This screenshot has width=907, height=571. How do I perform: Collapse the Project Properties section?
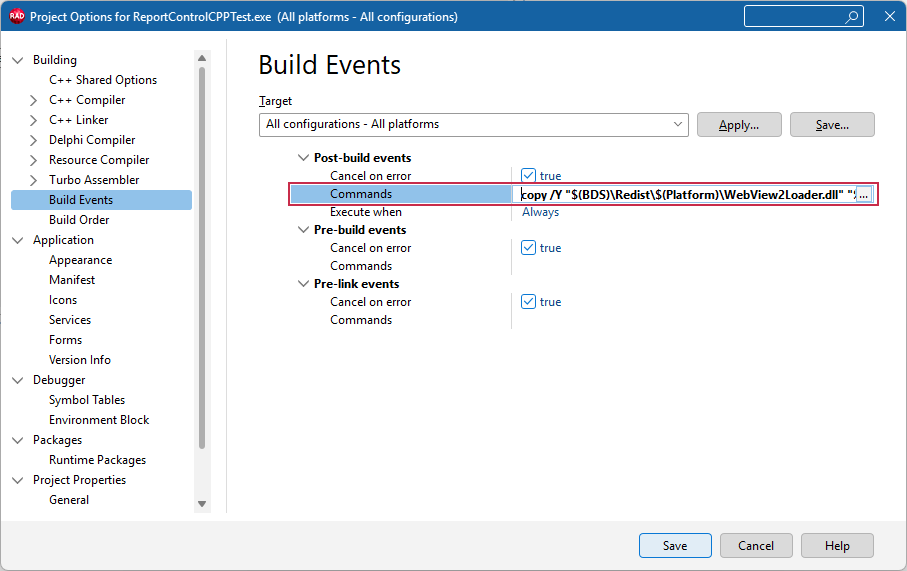click(18, 480)
